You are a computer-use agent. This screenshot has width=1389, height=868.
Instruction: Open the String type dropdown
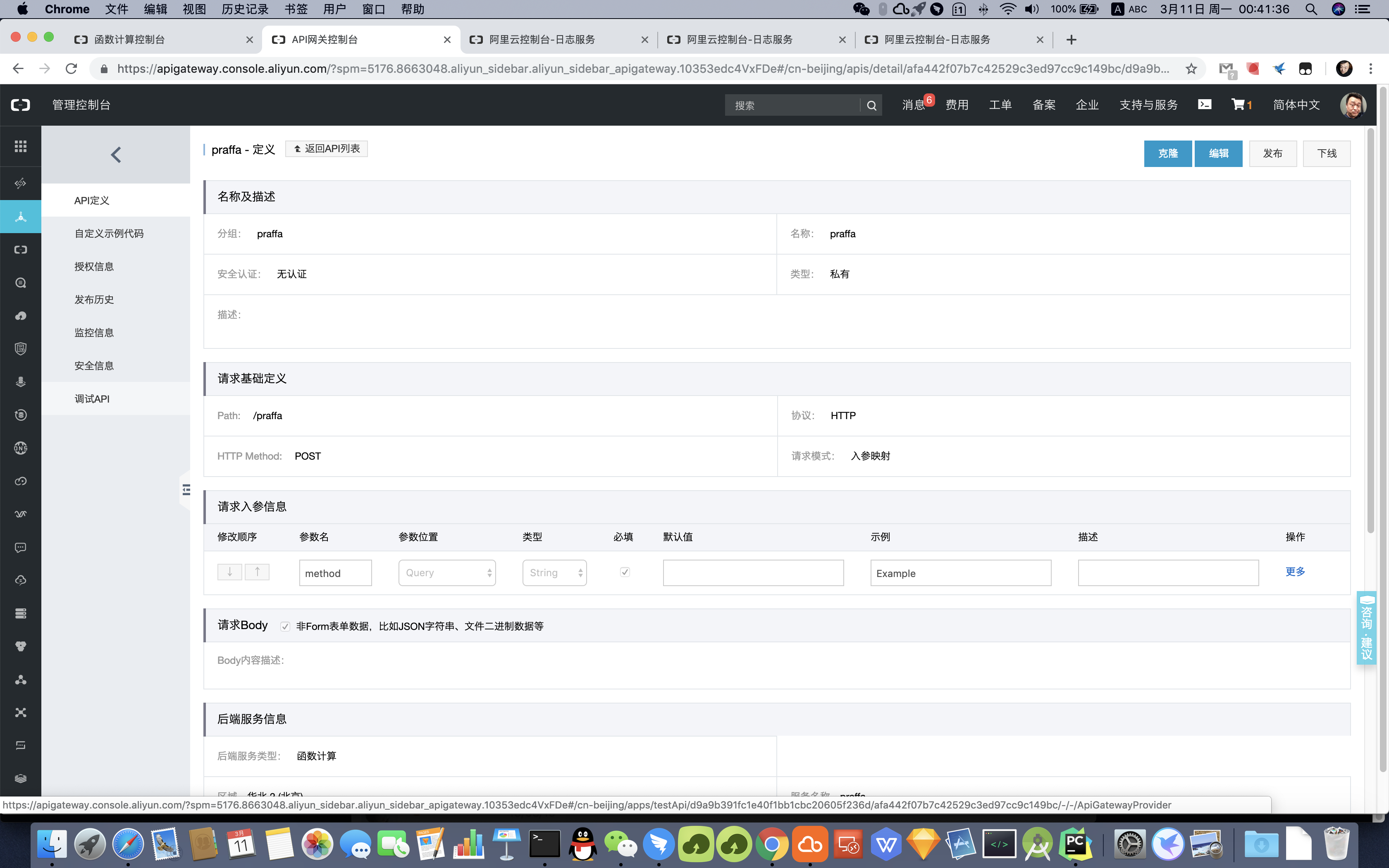point(554,573)
